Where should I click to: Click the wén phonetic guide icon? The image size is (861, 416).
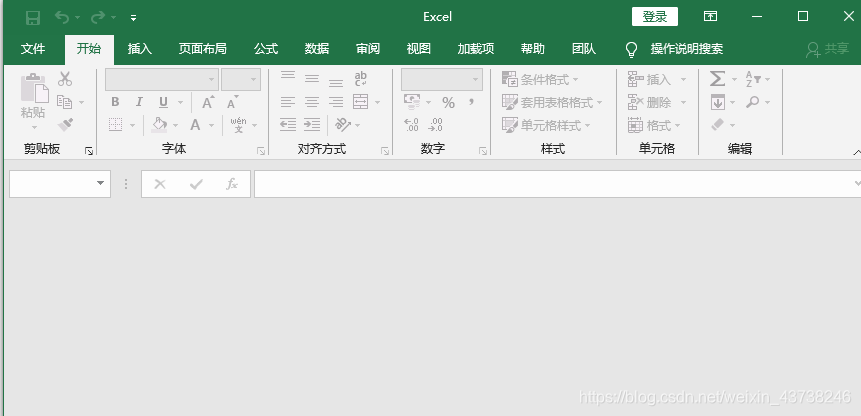pyautogui.click(x=238, y=125)
